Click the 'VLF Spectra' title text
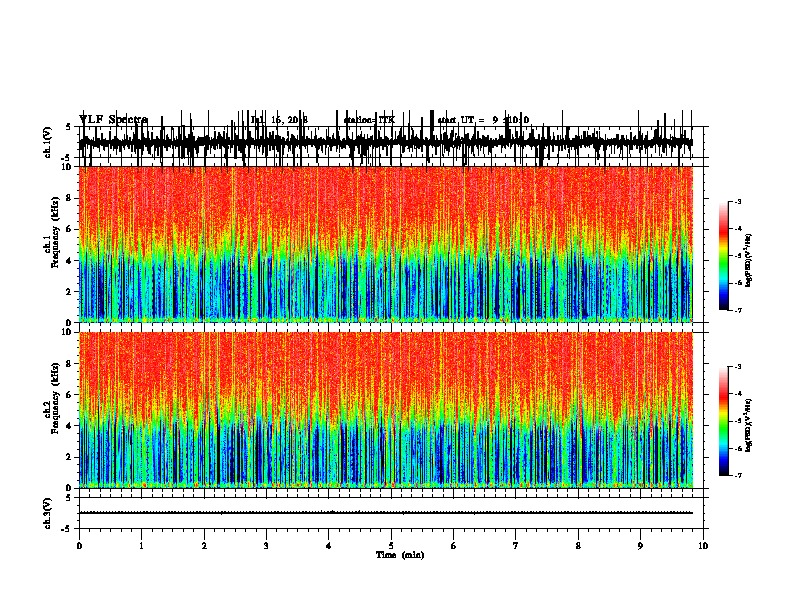 click(113, 120)
